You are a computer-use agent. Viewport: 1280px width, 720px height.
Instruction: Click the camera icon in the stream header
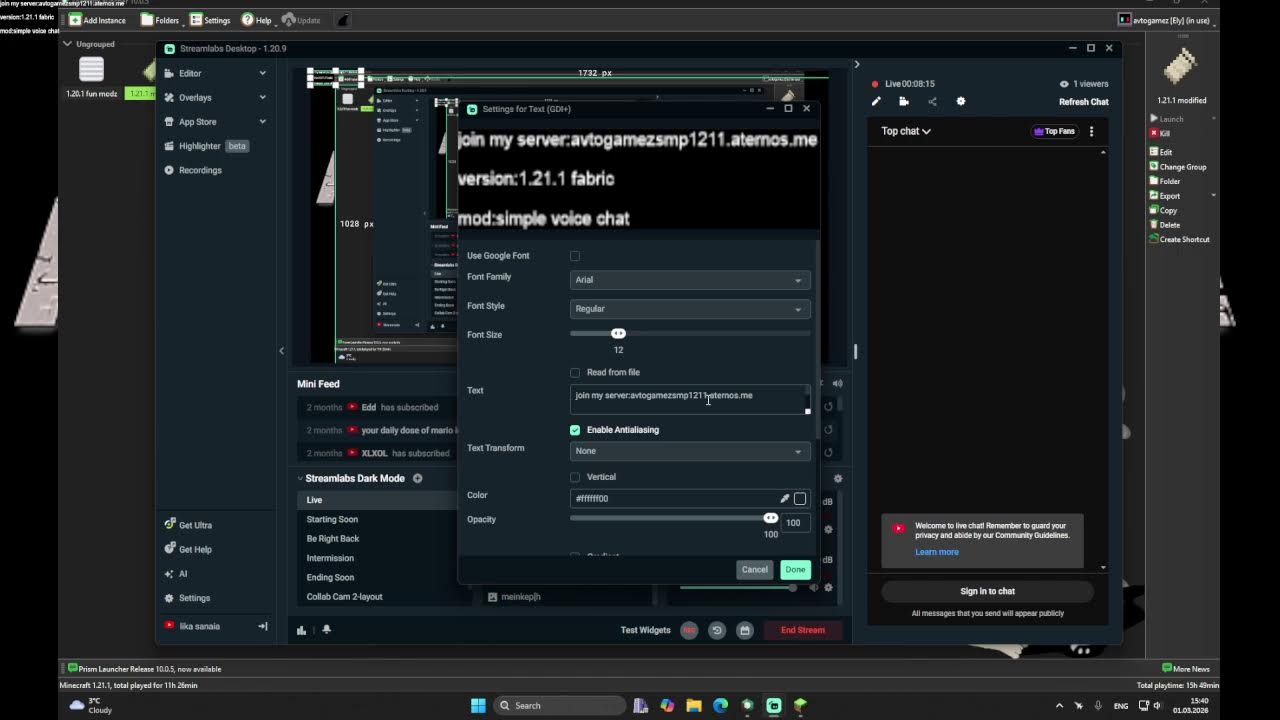tap(904, 101)
